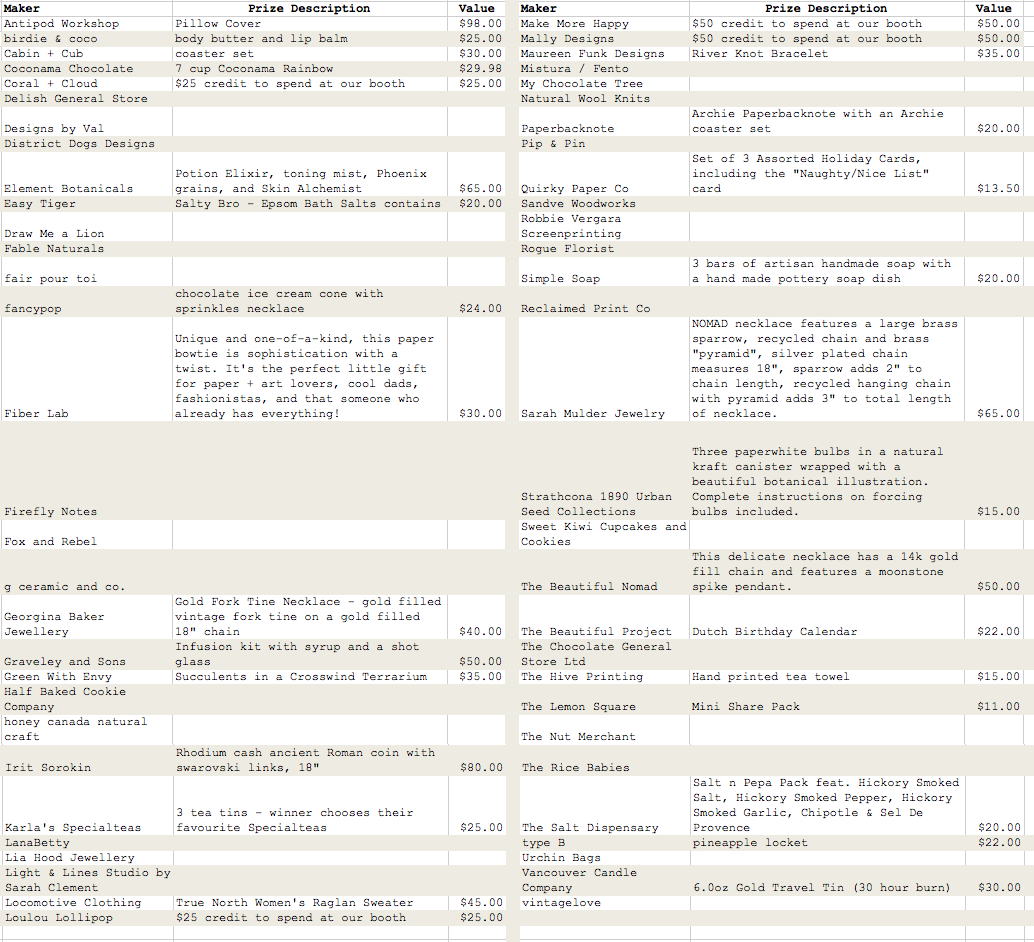Select the "Dutch Birthday Calendar" prize cell

[827, 617]
